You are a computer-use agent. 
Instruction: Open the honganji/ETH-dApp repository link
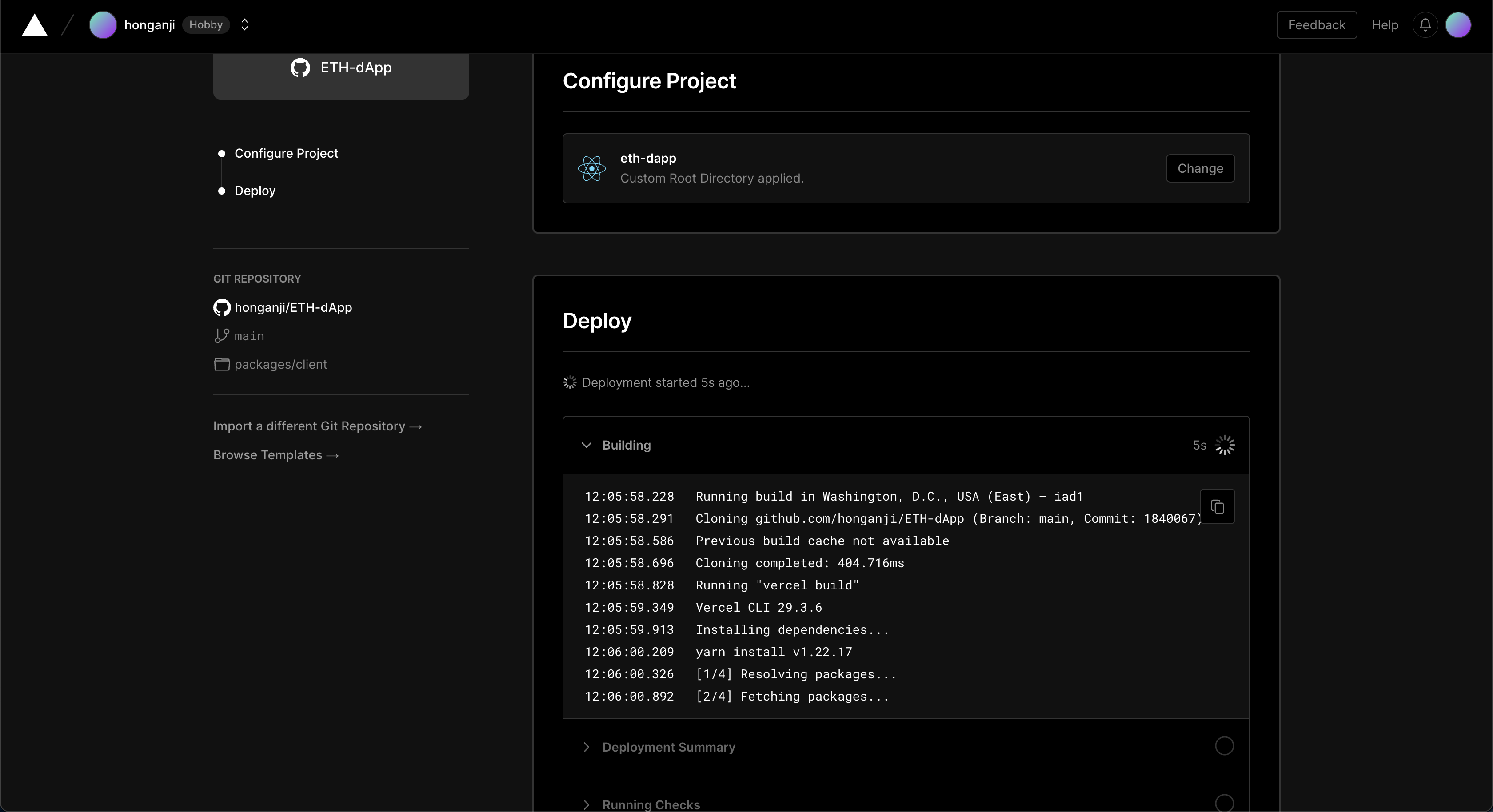(293, 307)
